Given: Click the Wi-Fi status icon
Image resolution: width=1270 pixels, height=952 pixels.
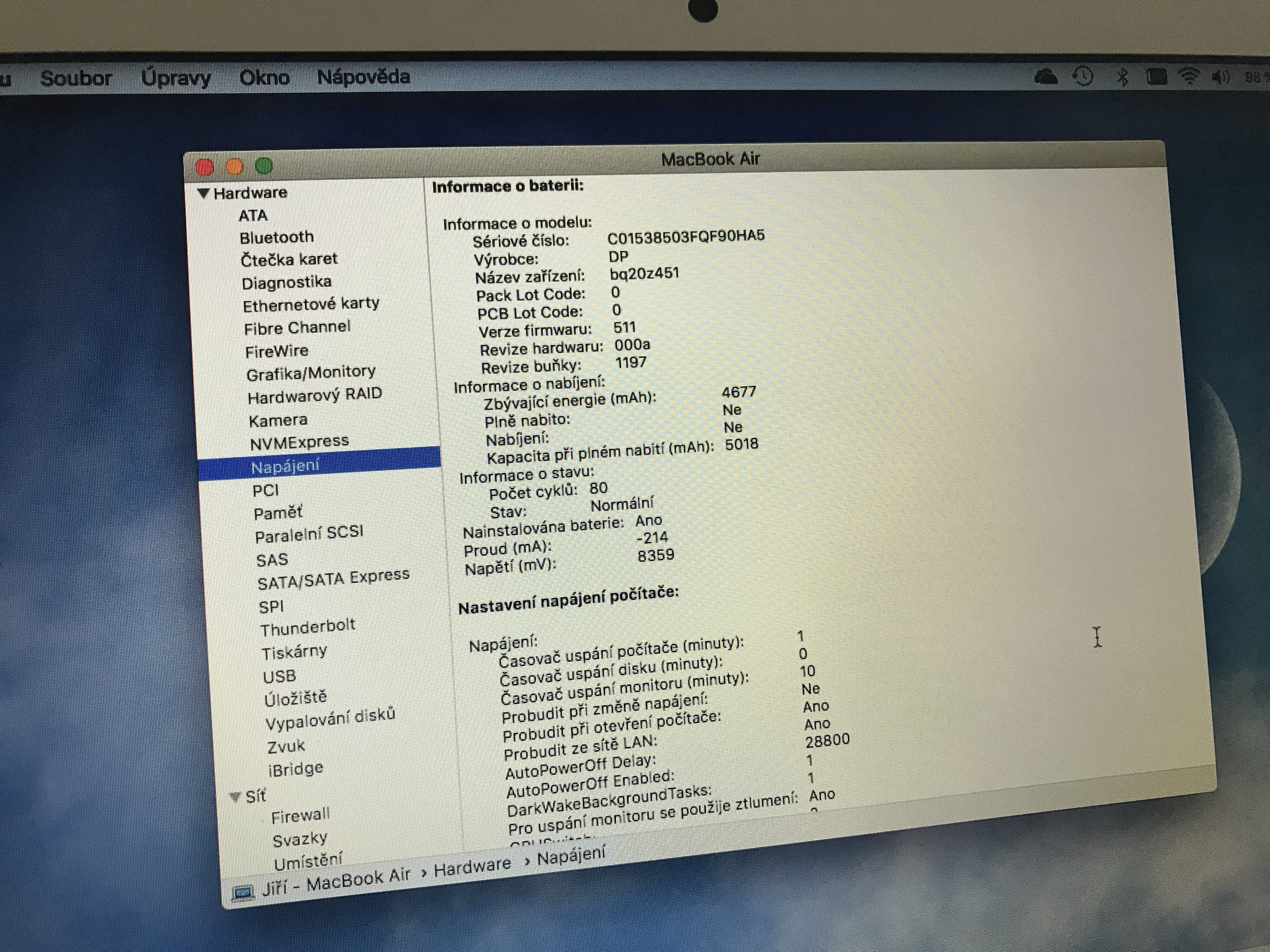Looking at the screenshot, I should pos(1188,76).
